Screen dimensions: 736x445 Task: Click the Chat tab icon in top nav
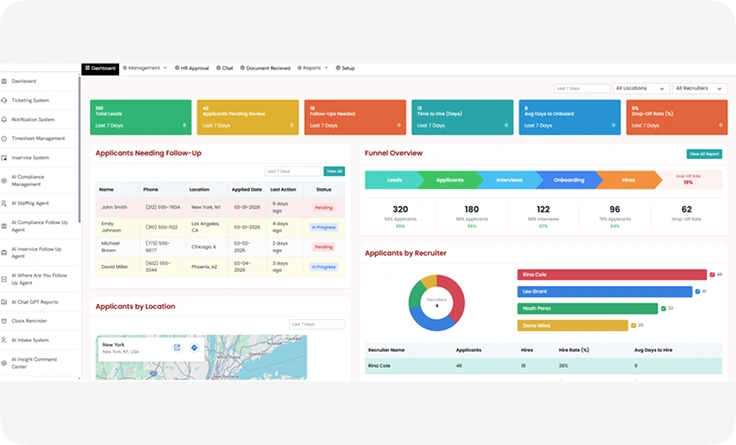click(x=218, y=68)
